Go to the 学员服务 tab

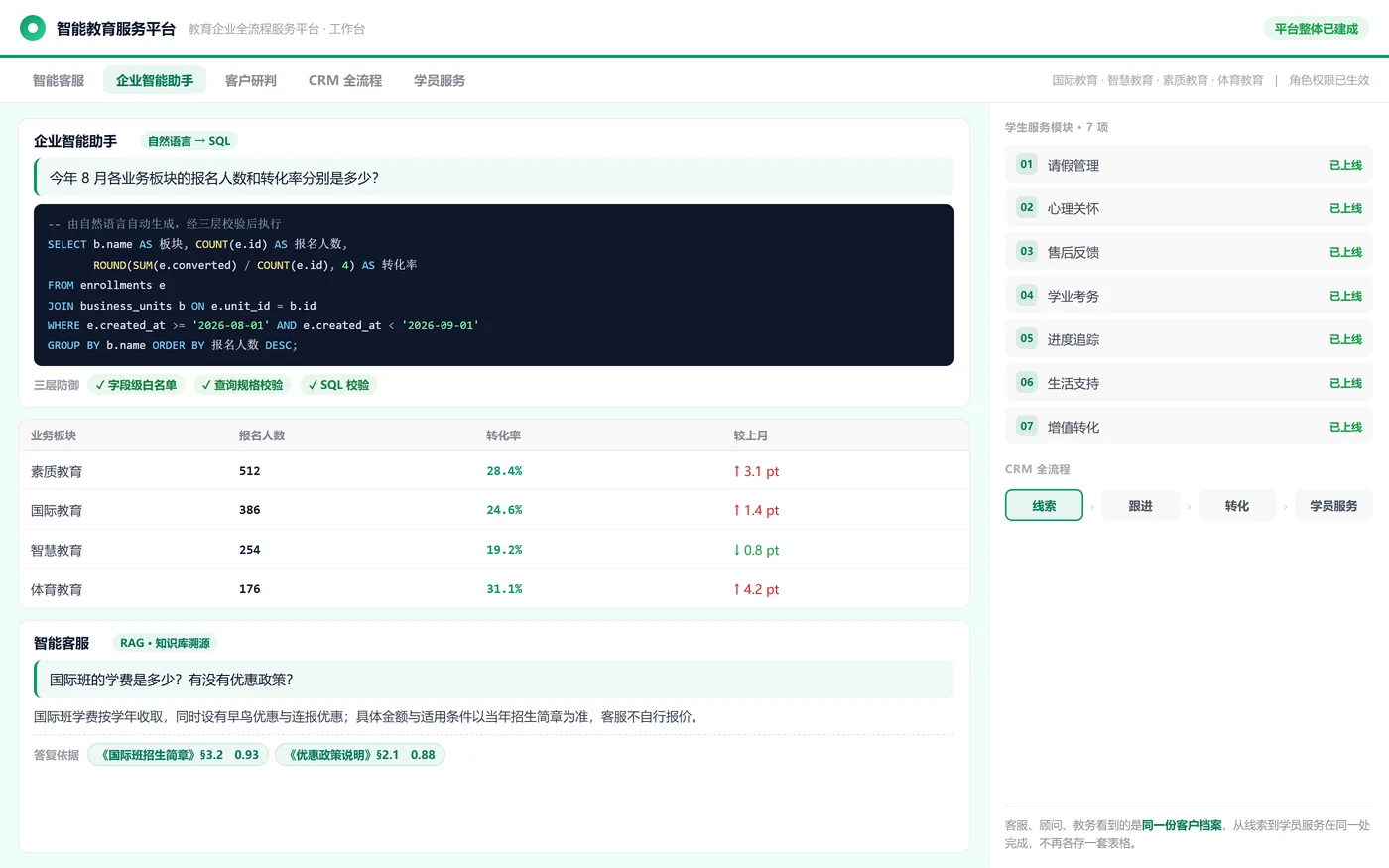pos(440,80)
